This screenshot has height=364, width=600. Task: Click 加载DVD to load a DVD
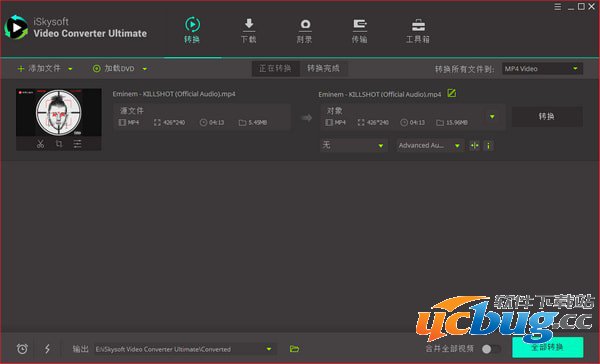pos(114,69)
